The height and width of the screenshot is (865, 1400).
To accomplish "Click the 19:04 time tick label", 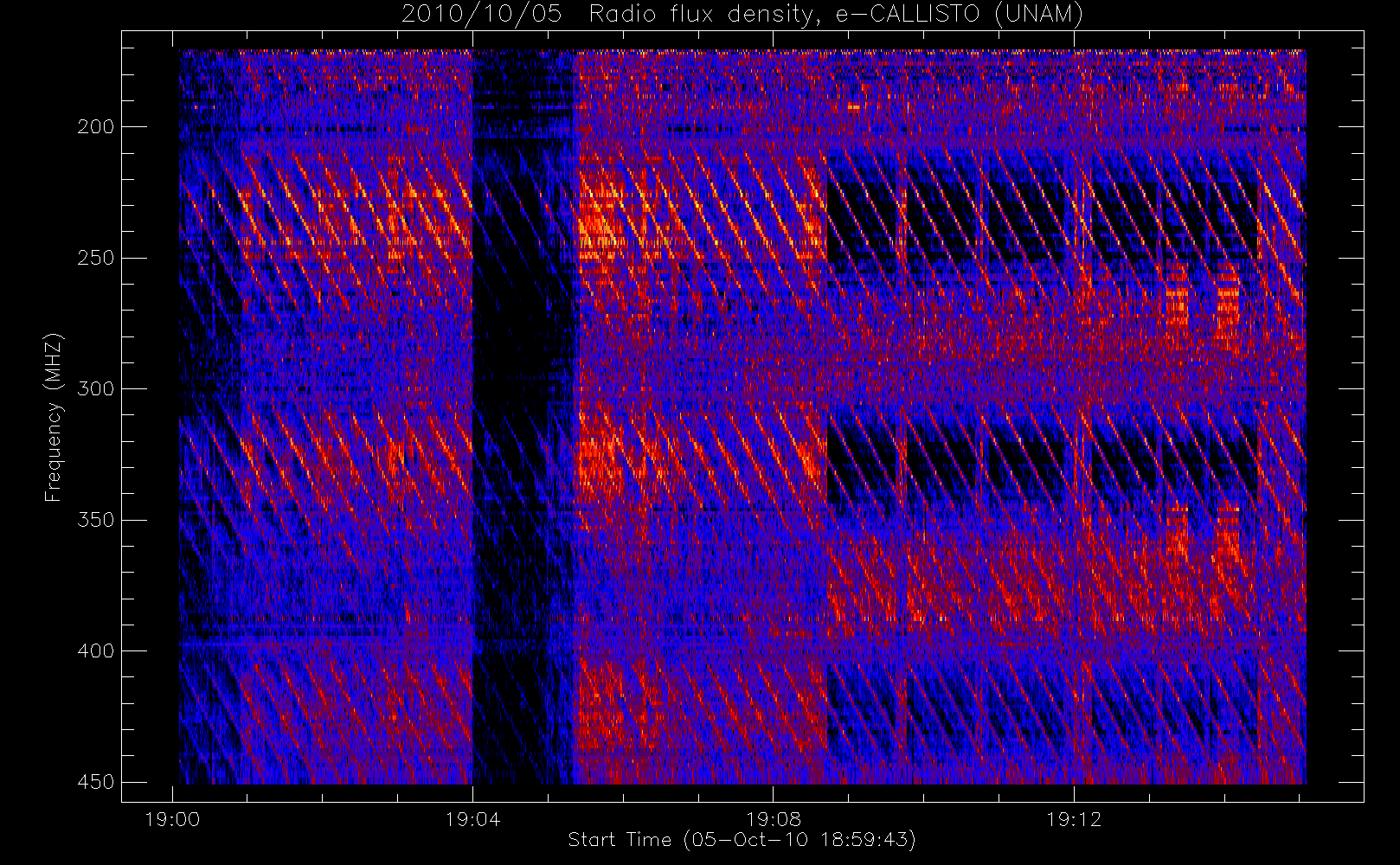I will (x=472, y=819).
